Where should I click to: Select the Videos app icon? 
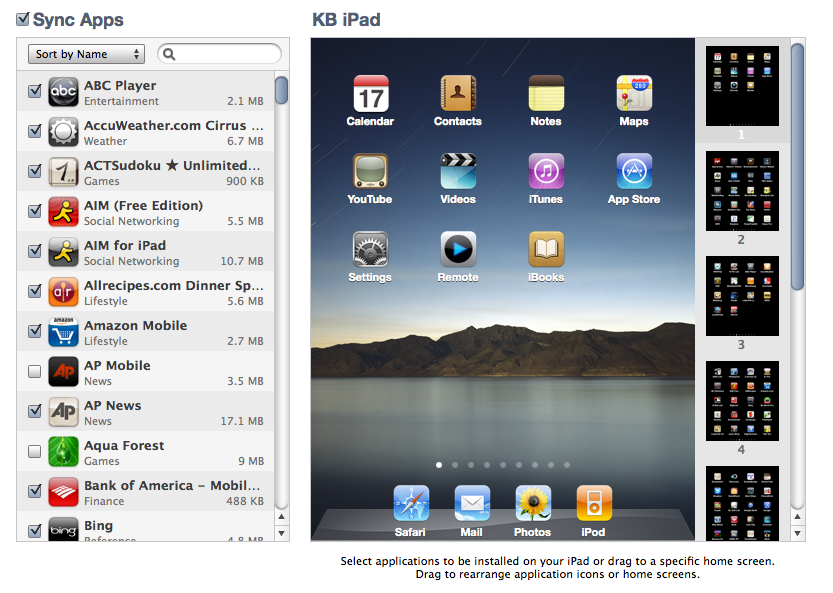(458, 172)
